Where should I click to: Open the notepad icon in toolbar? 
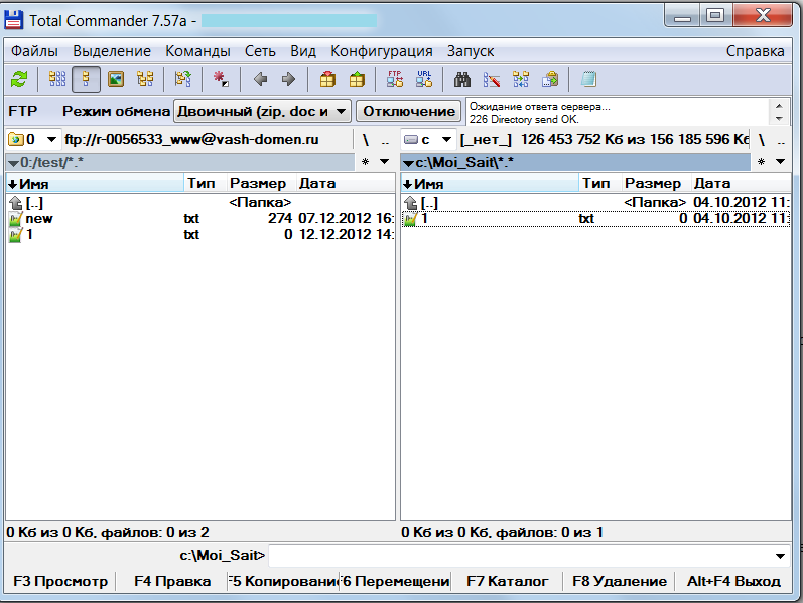588,79
